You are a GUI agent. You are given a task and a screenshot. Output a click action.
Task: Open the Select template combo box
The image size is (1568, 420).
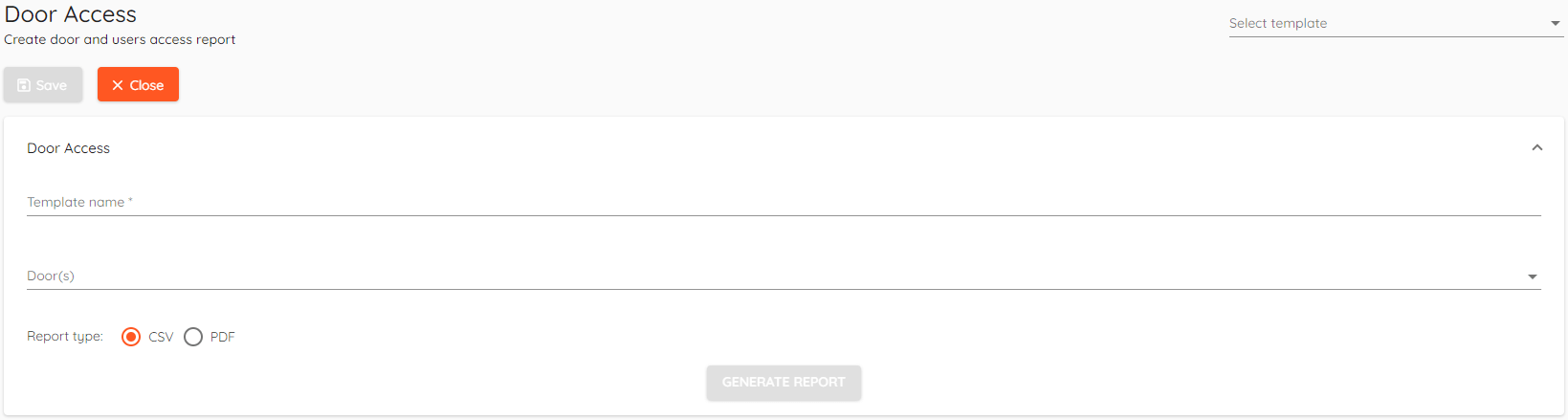[1396, 23]
